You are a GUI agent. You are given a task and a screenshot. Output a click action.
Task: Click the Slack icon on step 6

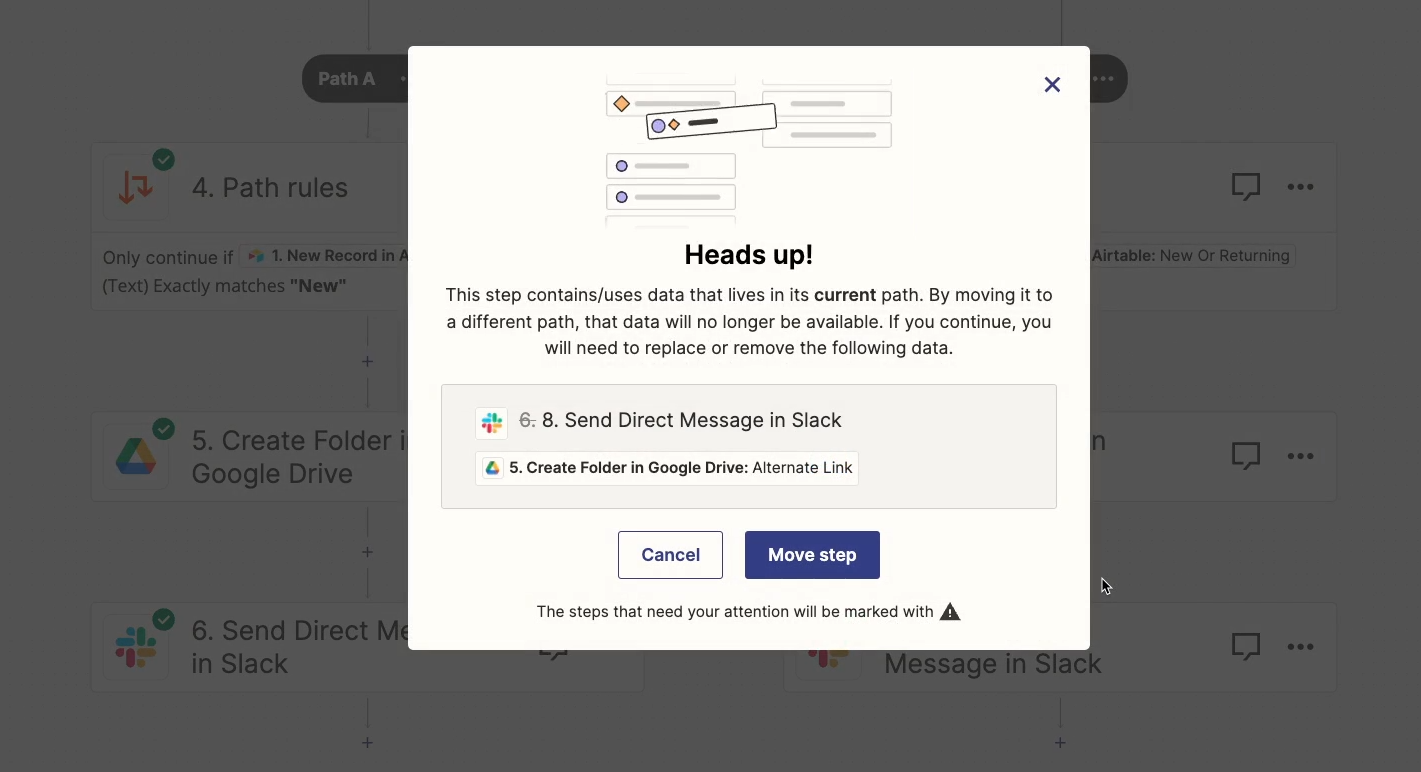point(136,647)
